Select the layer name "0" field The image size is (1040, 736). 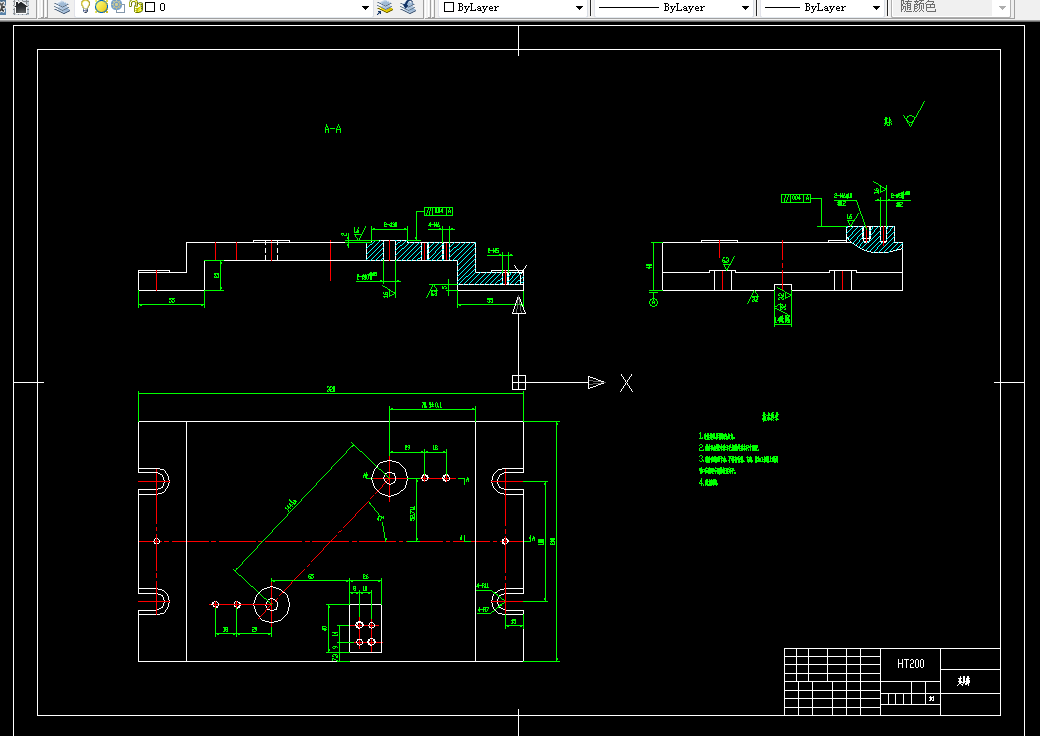[162, 7]
